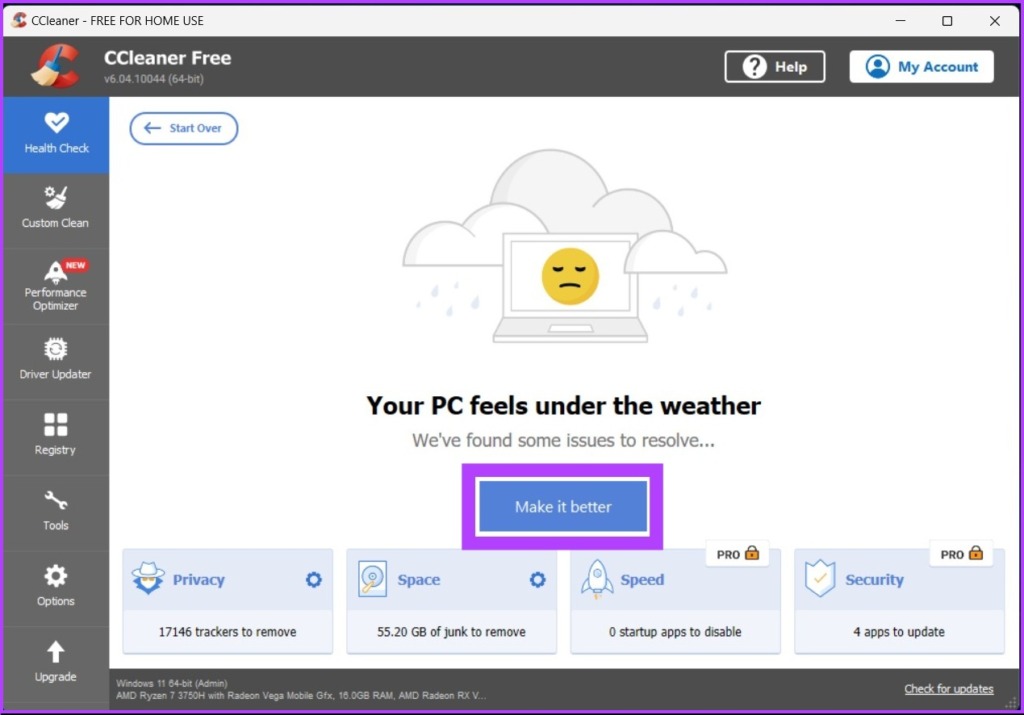1024x715 pixels.
Task: Click the Security shield icon
Action: click(x=820, y=578)
